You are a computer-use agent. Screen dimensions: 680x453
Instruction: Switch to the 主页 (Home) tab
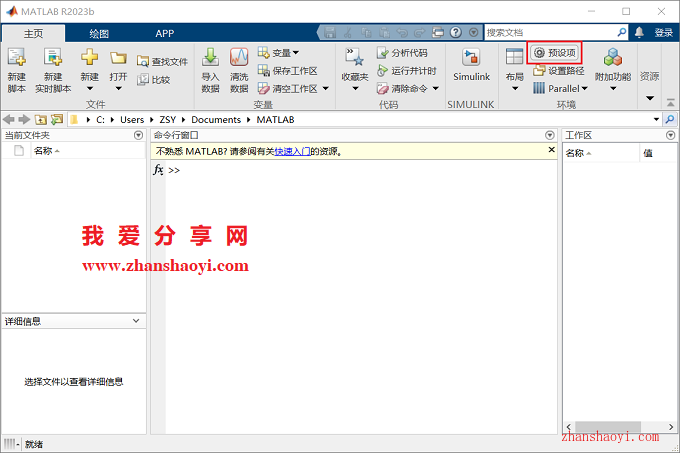[x=33, y=33]
